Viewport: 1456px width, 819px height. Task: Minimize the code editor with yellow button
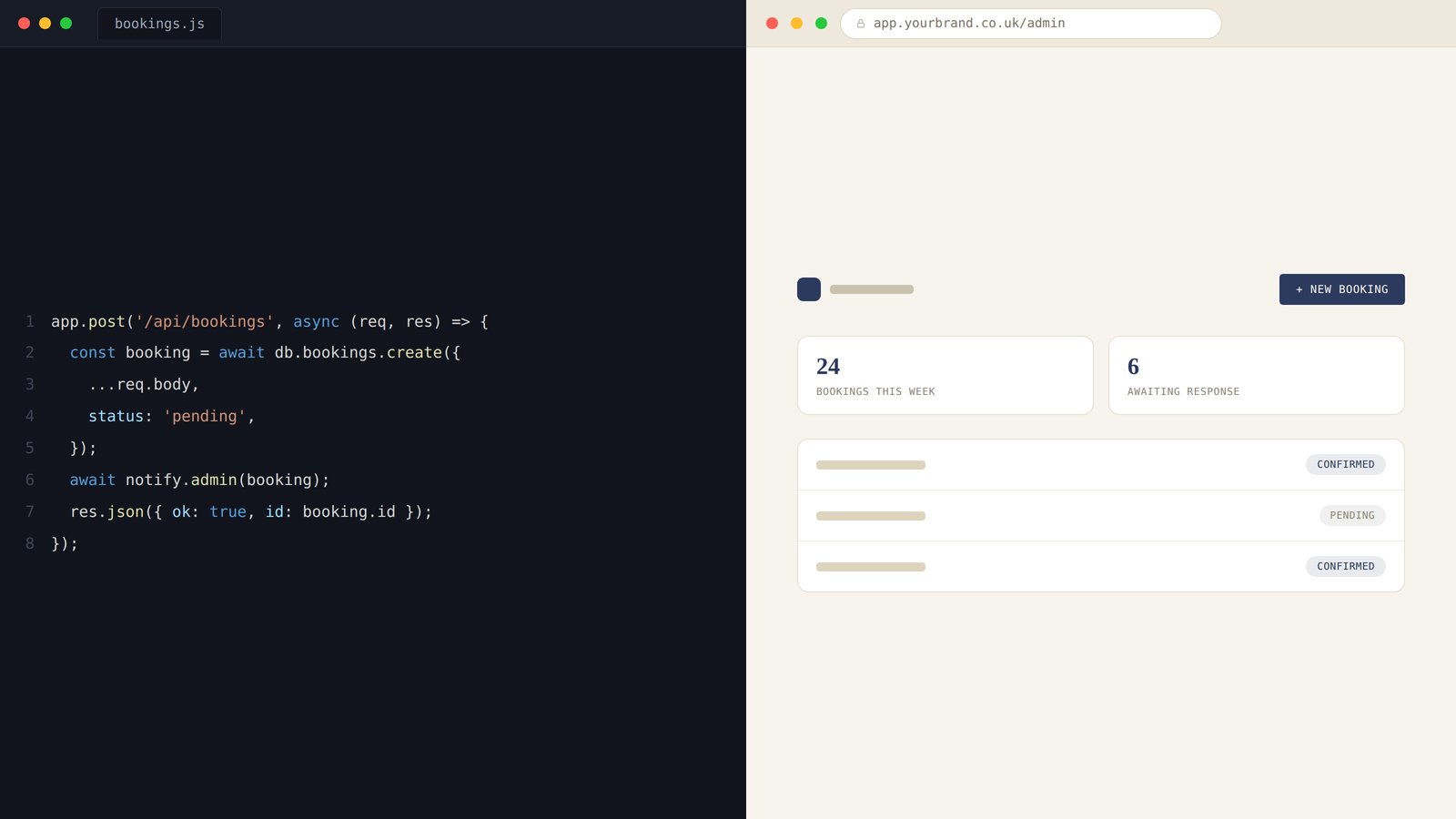(45, 24)
